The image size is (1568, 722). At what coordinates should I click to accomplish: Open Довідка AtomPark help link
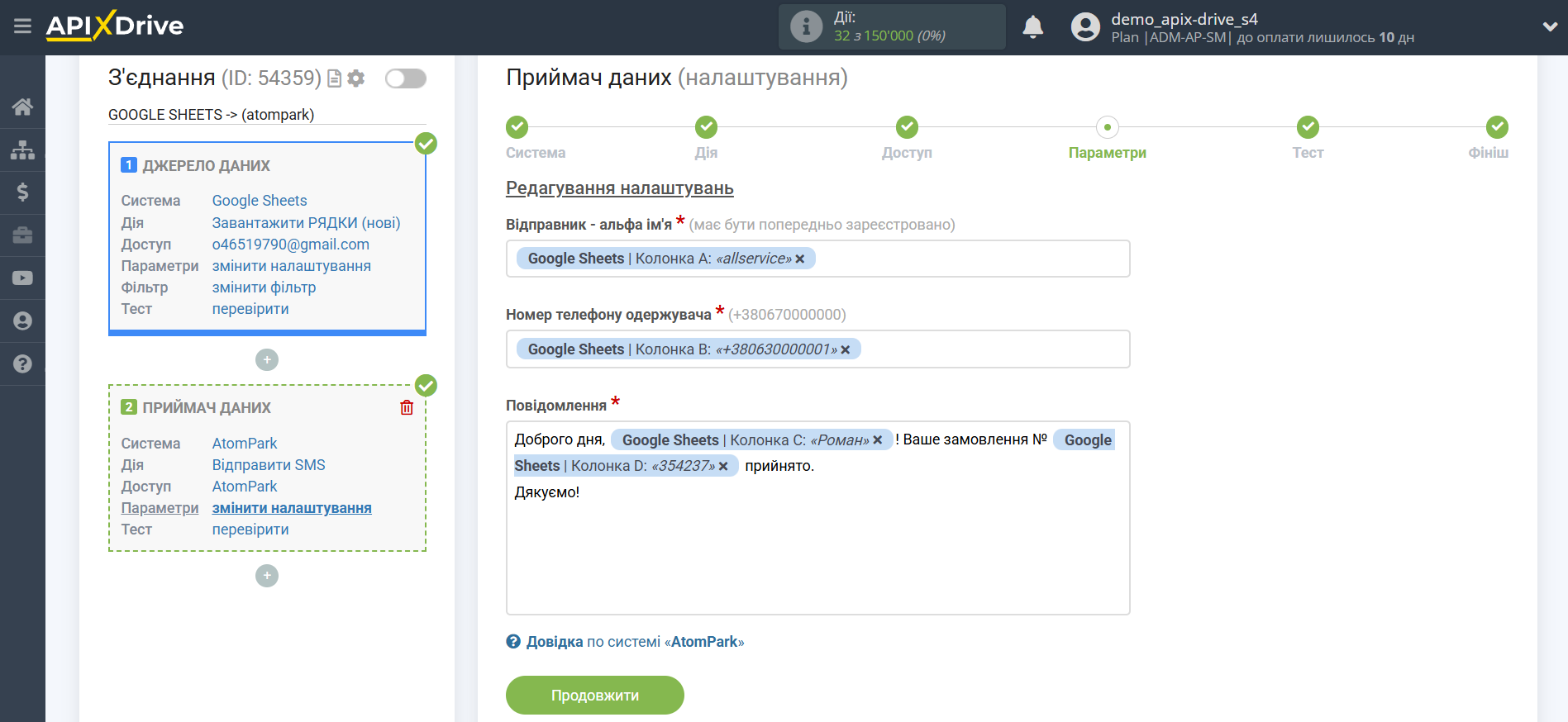tap(626, 642)
